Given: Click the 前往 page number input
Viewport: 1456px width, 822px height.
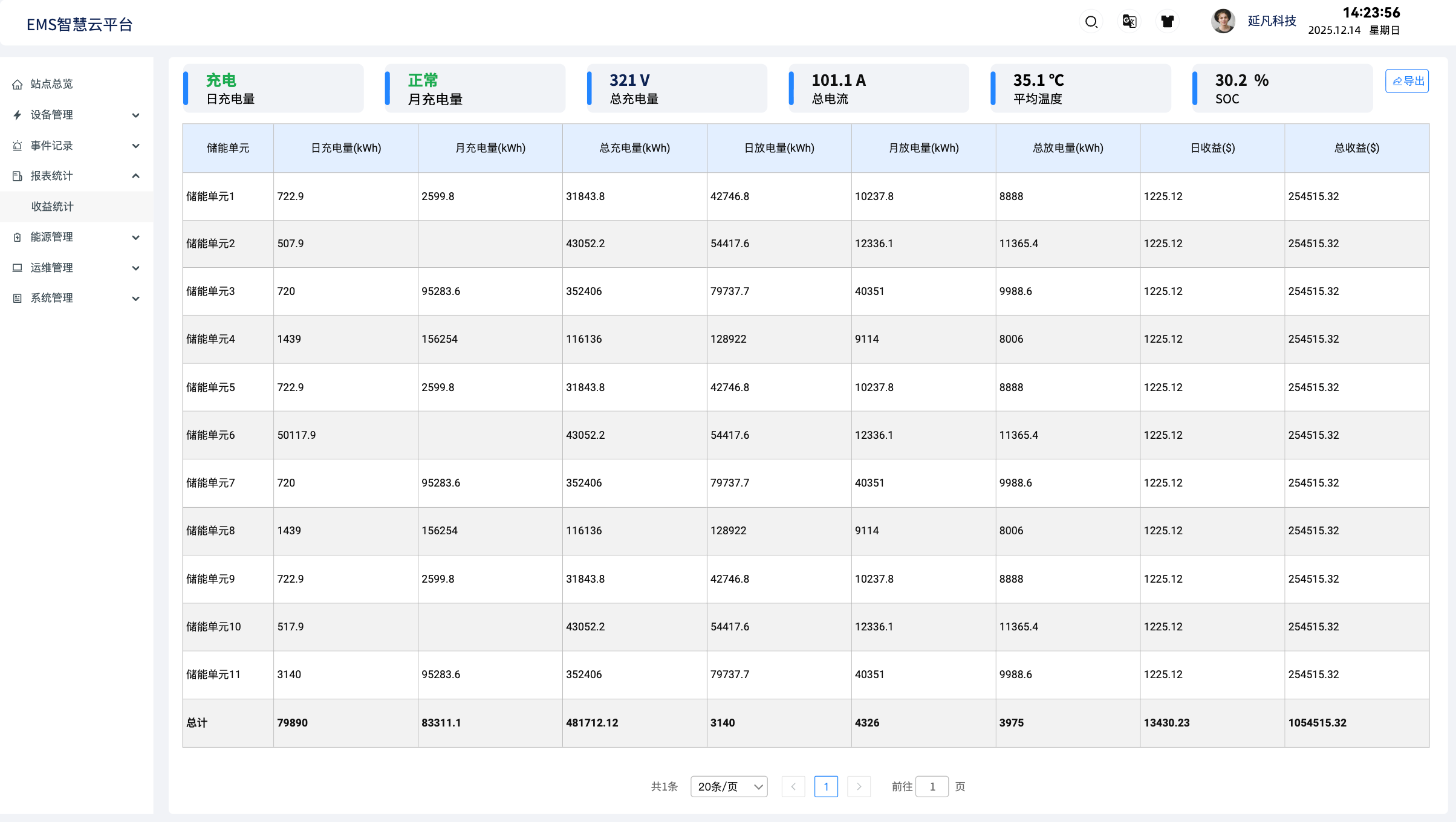Looking at the screenshot, I should pos(932,786).
